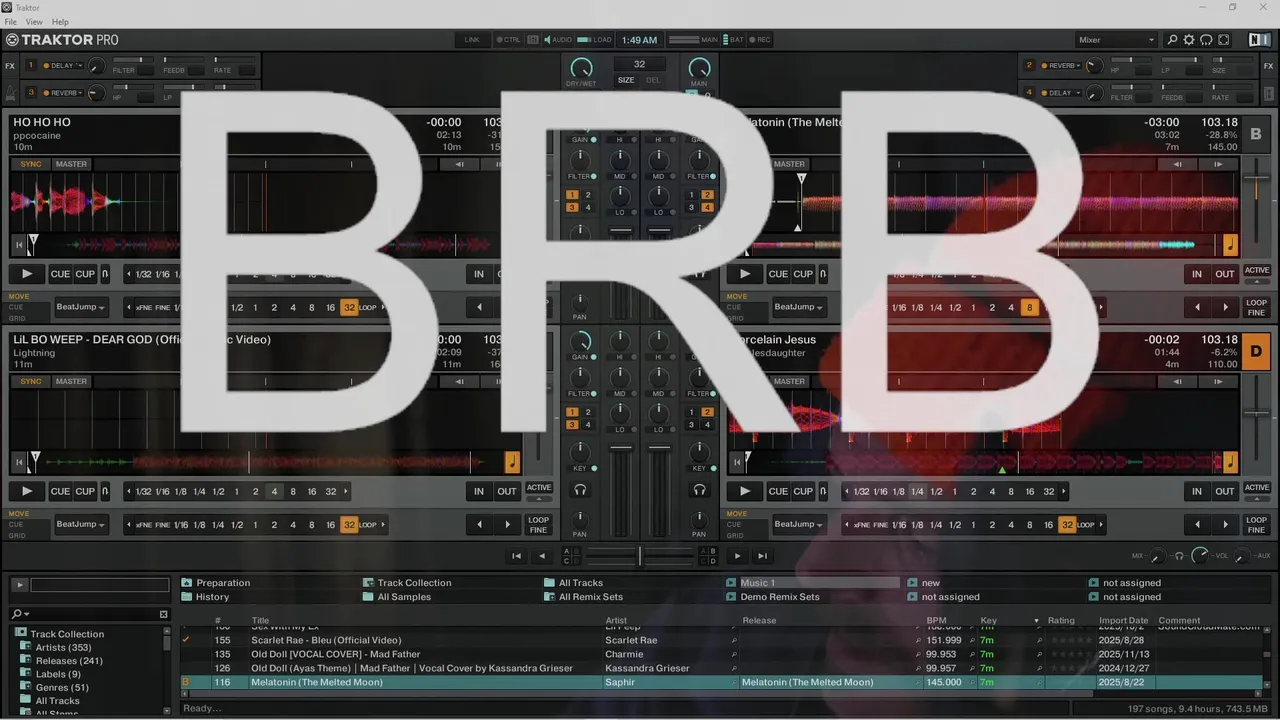Click the headphone VOL knob

(x=1200, y=555)
